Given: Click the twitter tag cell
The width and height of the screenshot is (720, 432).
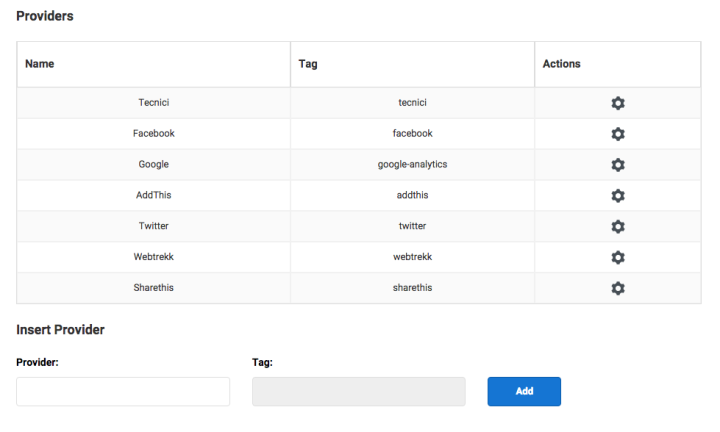Looking at the screenshot, I should pyautogui.click(x=412, y=227).
